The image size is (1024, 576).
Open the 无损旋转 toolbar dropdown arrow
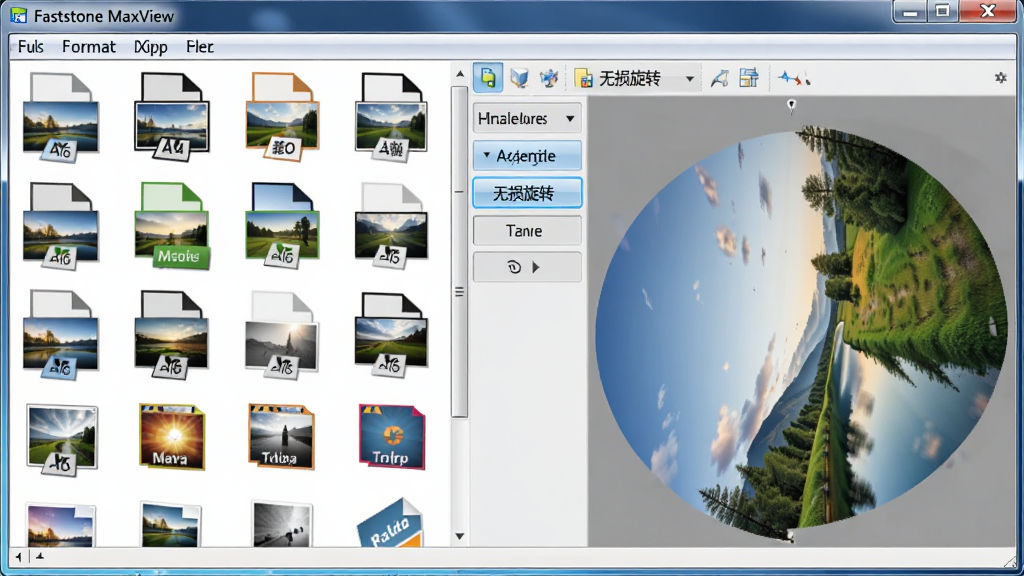[690, 79]
